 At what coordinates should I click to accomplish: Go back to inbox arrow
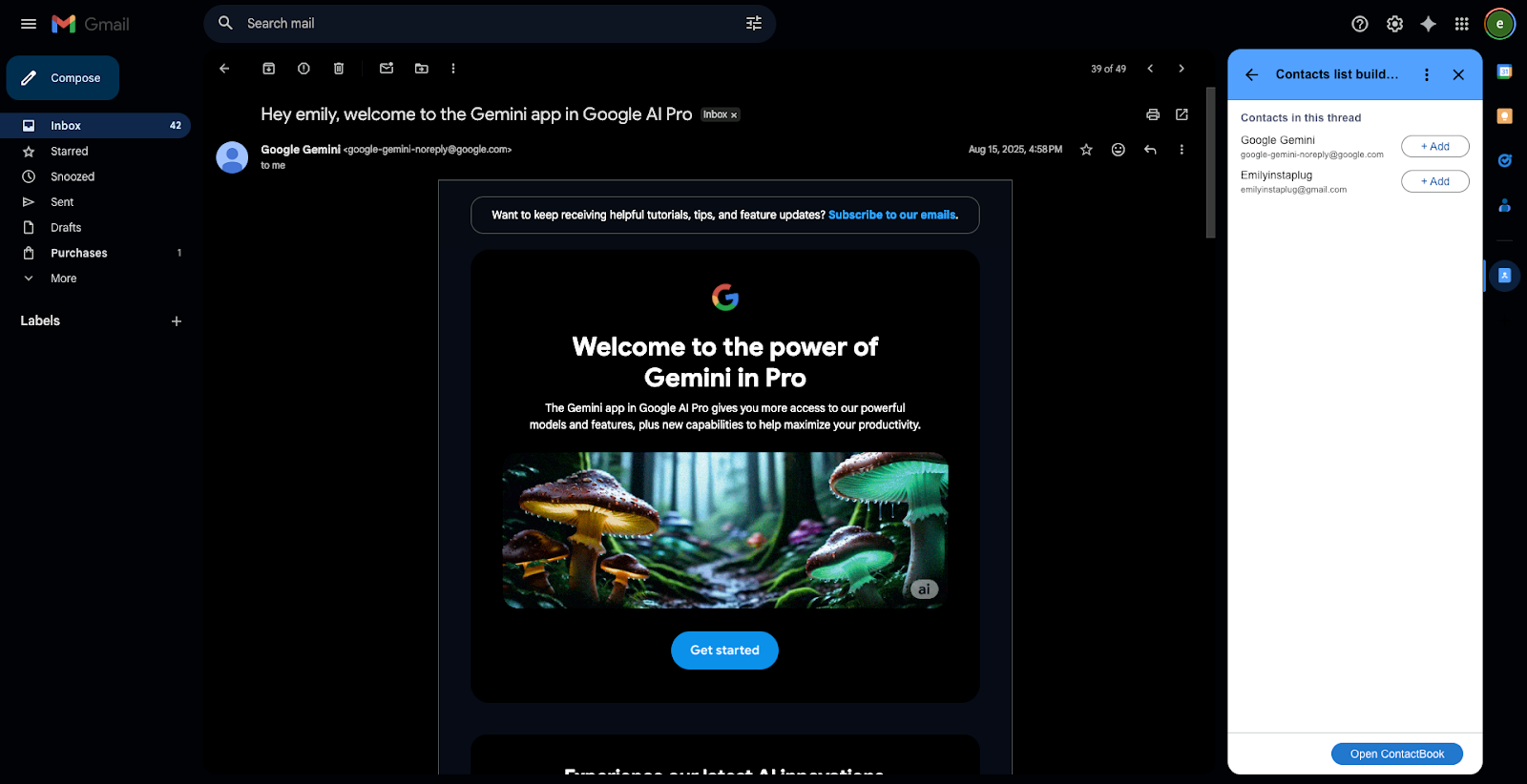tap(224, 69)
